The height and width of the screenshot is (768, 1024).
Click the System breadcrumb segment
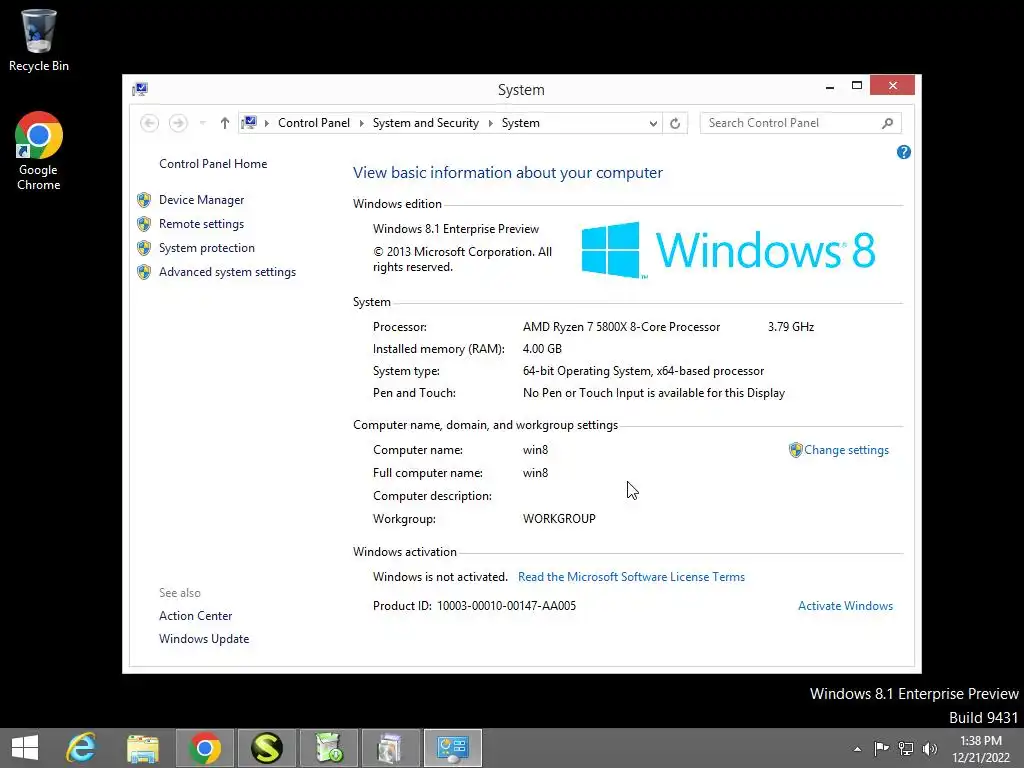click(520, 123)
